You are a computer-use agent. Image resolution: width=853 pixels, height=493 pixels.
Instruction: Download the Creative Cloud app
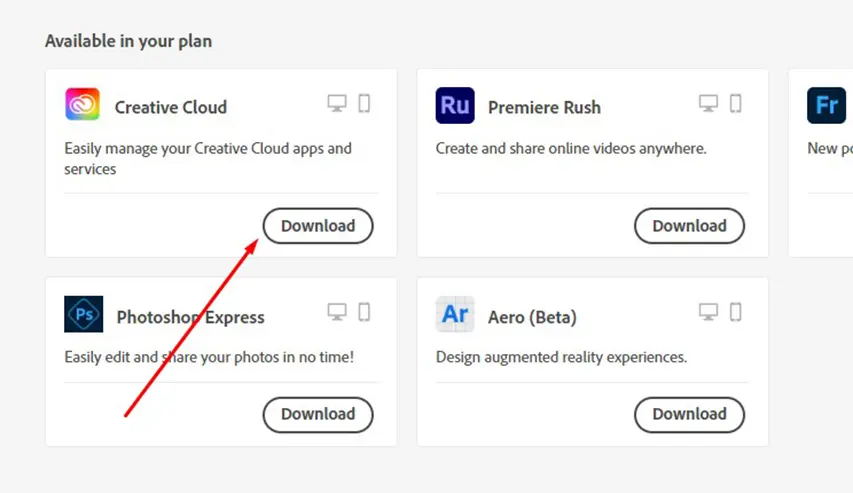[x=318, y=226]
